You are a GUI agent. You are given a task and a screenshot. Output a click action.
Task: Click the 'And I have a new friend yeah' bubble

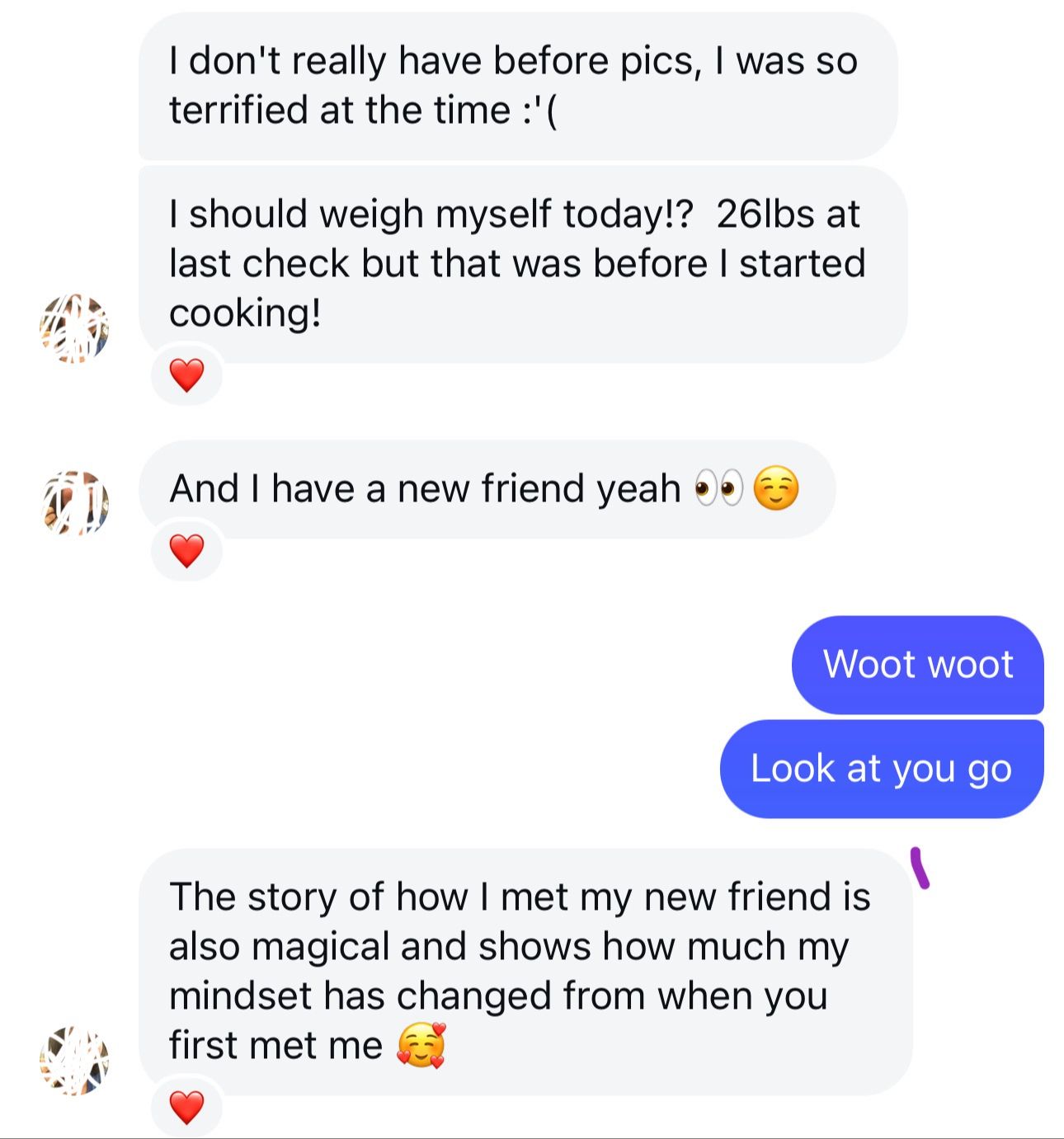coord(487,488)
